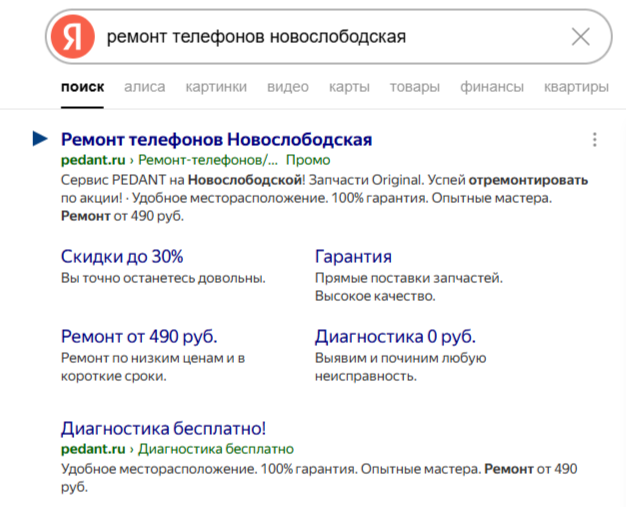Open the Диагностика 0 руб. sitelink

click(x=395, y=337)
